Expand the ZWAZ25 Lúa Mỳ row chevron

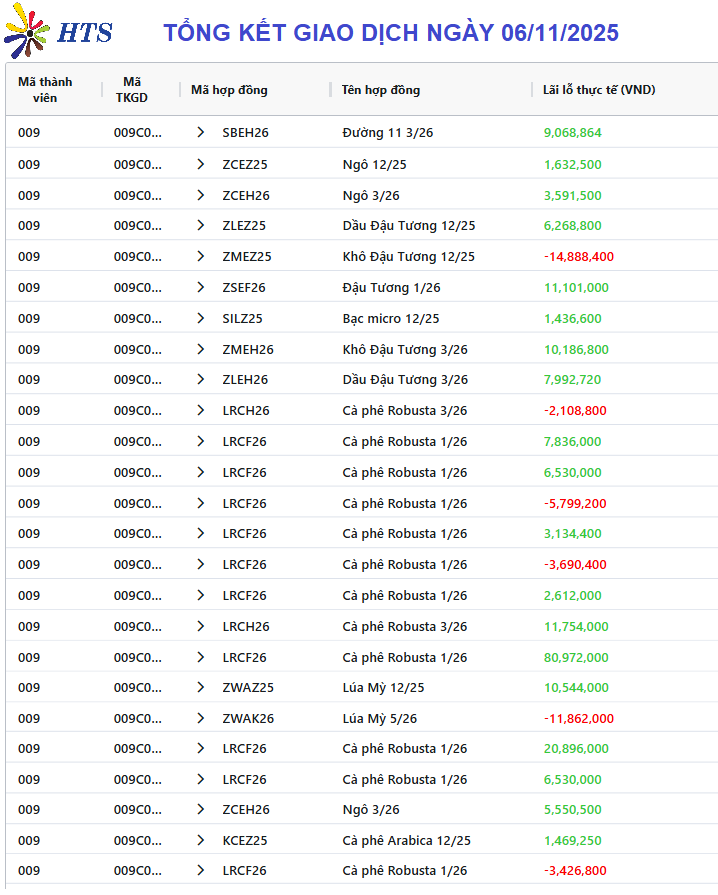[200, 688]
